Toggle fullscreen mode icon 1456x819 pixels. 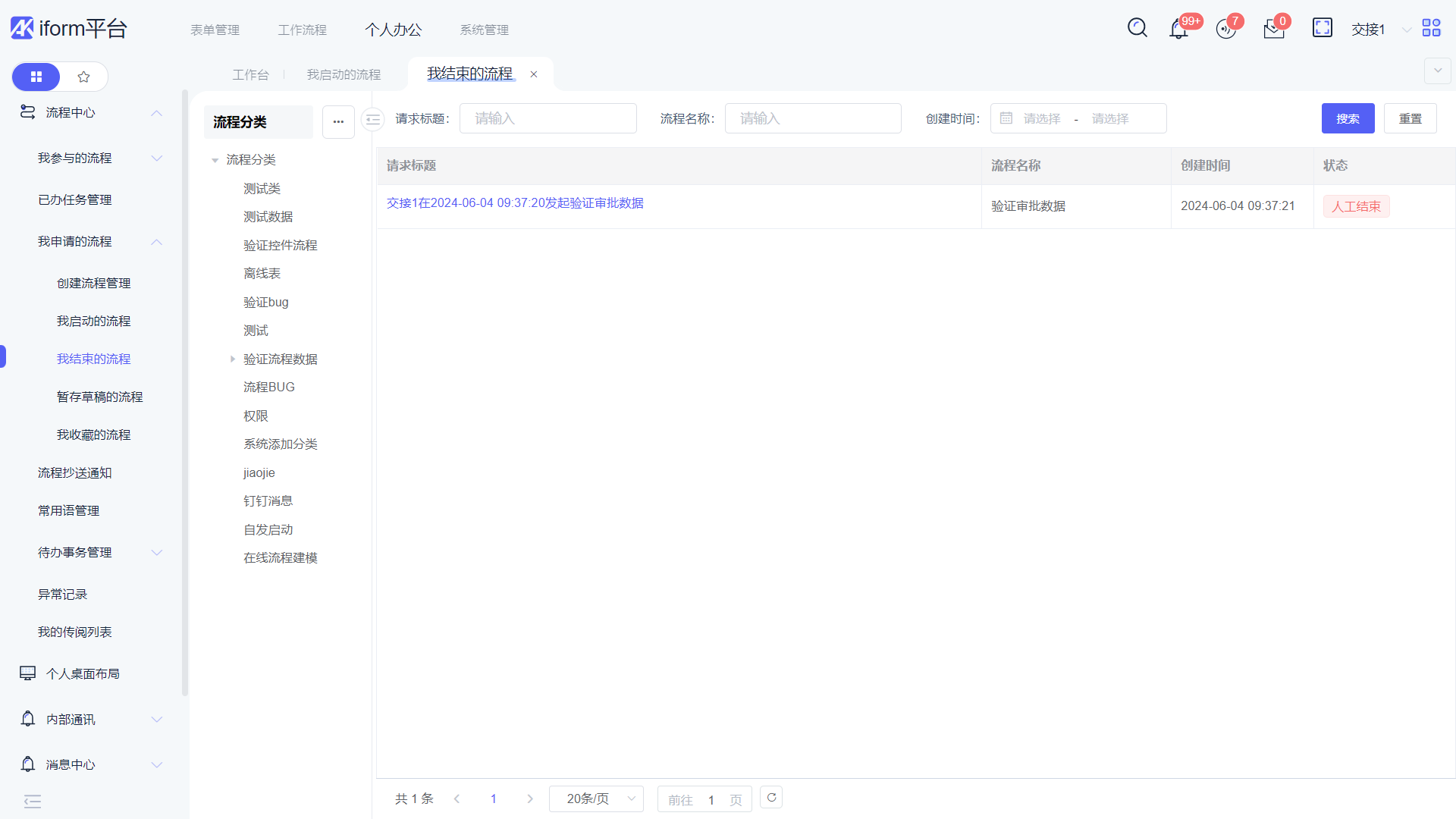1322,28
